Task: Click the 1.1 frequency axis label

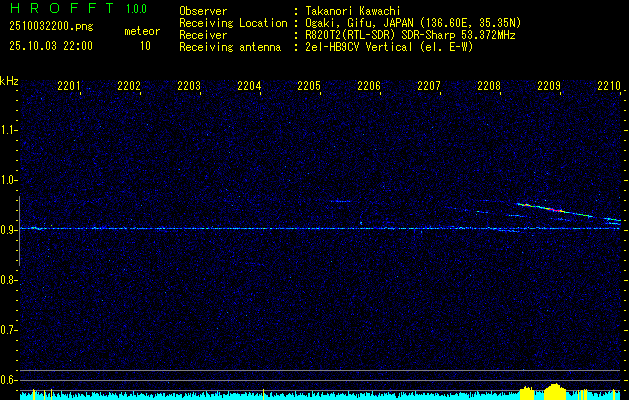Action: [x=10, y=130]
